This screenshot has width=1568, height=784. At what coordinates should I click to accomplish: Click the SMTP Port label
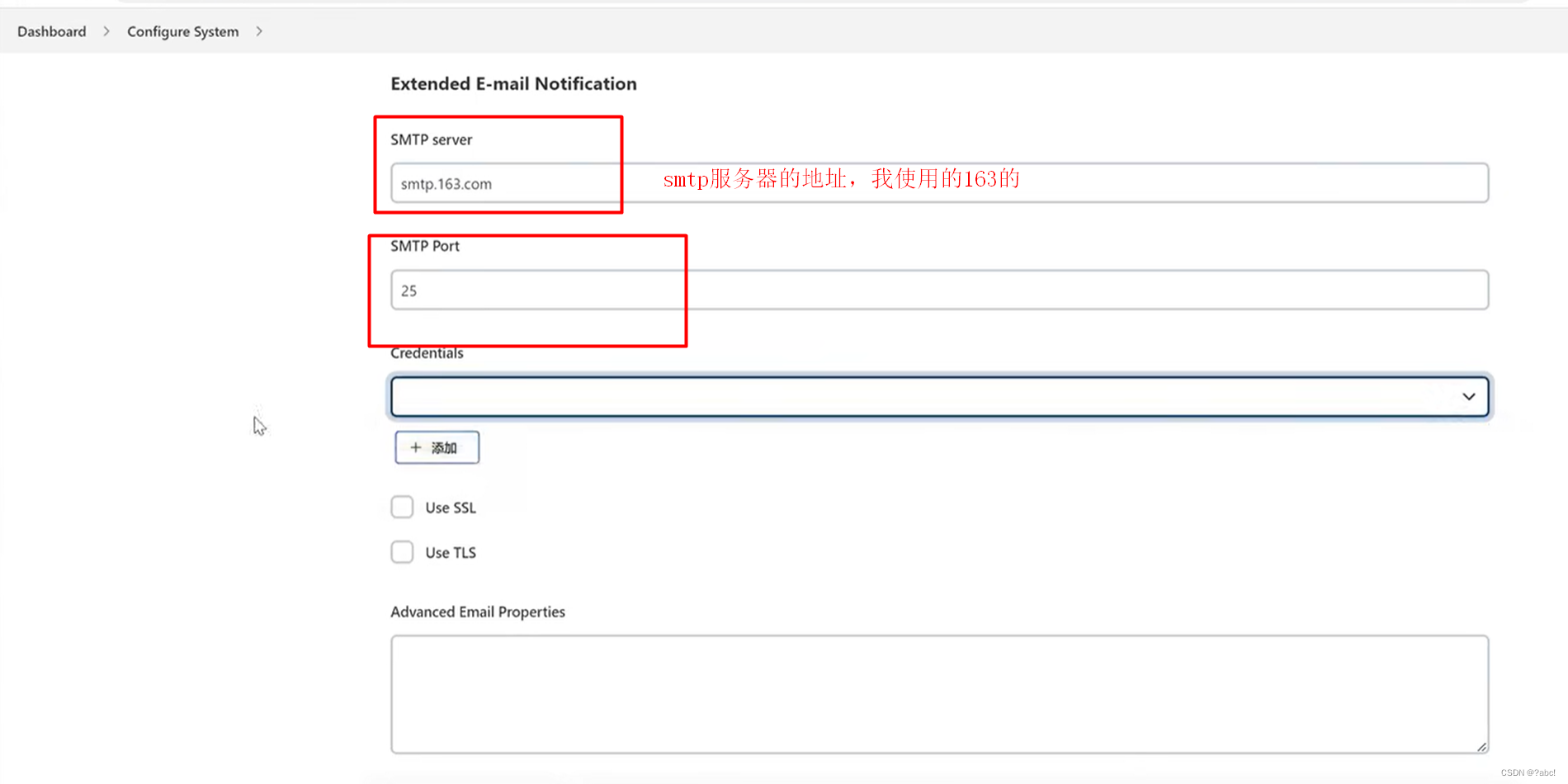tap(425, 245)
